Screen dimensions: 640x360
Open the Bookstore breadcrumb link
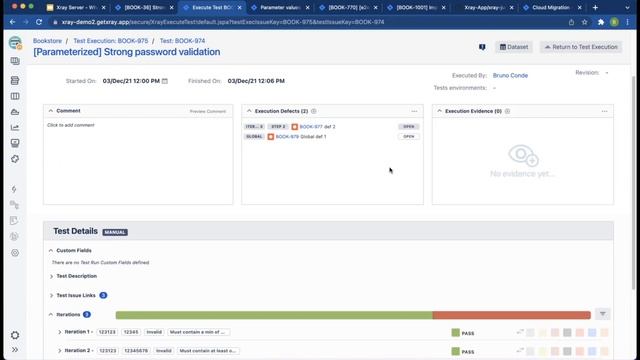pos(47,41)
